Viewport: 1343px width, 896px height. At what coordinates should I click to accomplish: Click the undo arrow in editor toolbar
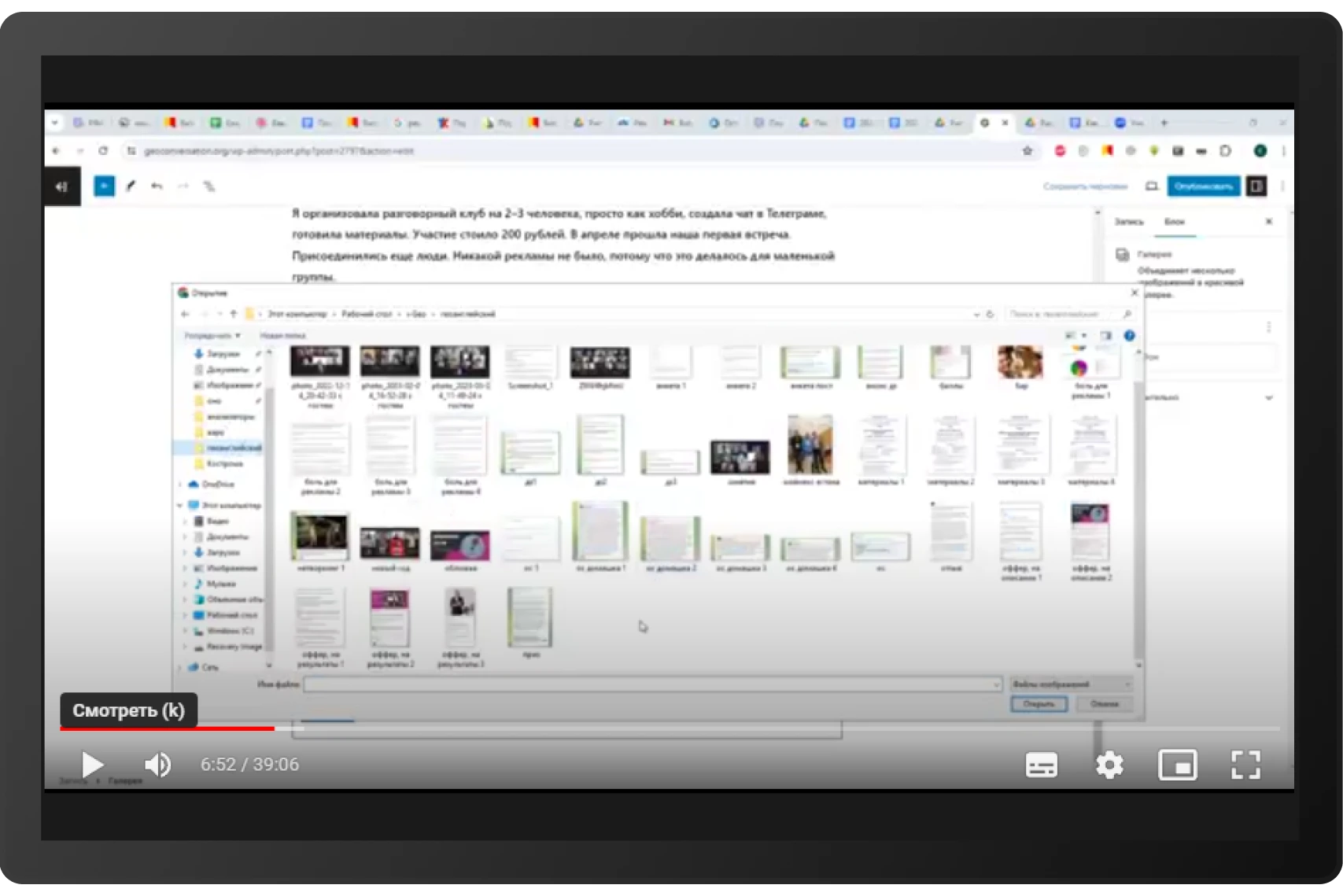[157, 186]
